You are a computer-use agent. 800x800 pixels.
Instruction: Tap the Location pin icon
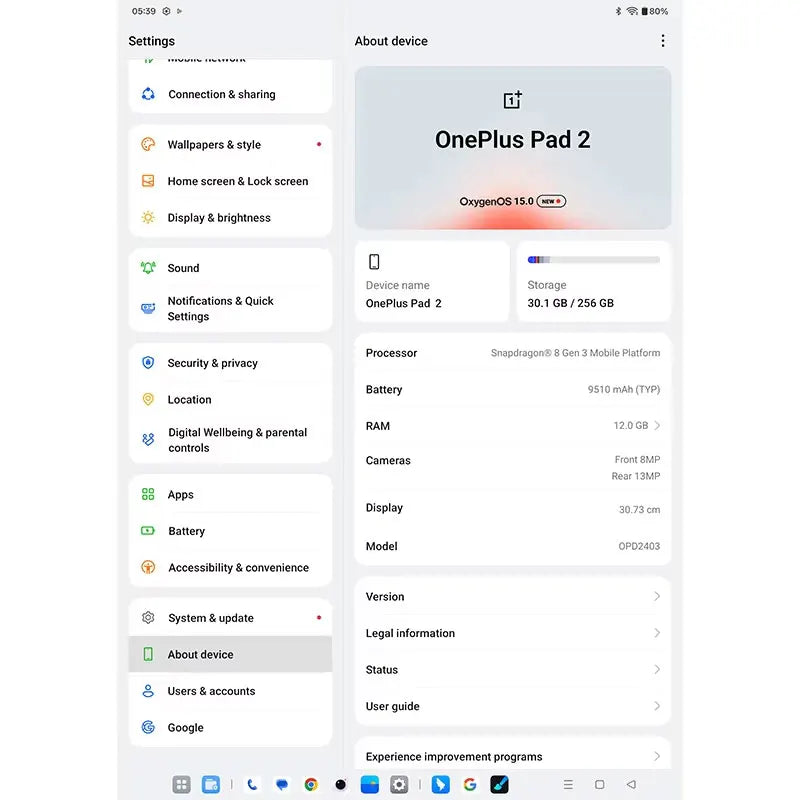148,399
